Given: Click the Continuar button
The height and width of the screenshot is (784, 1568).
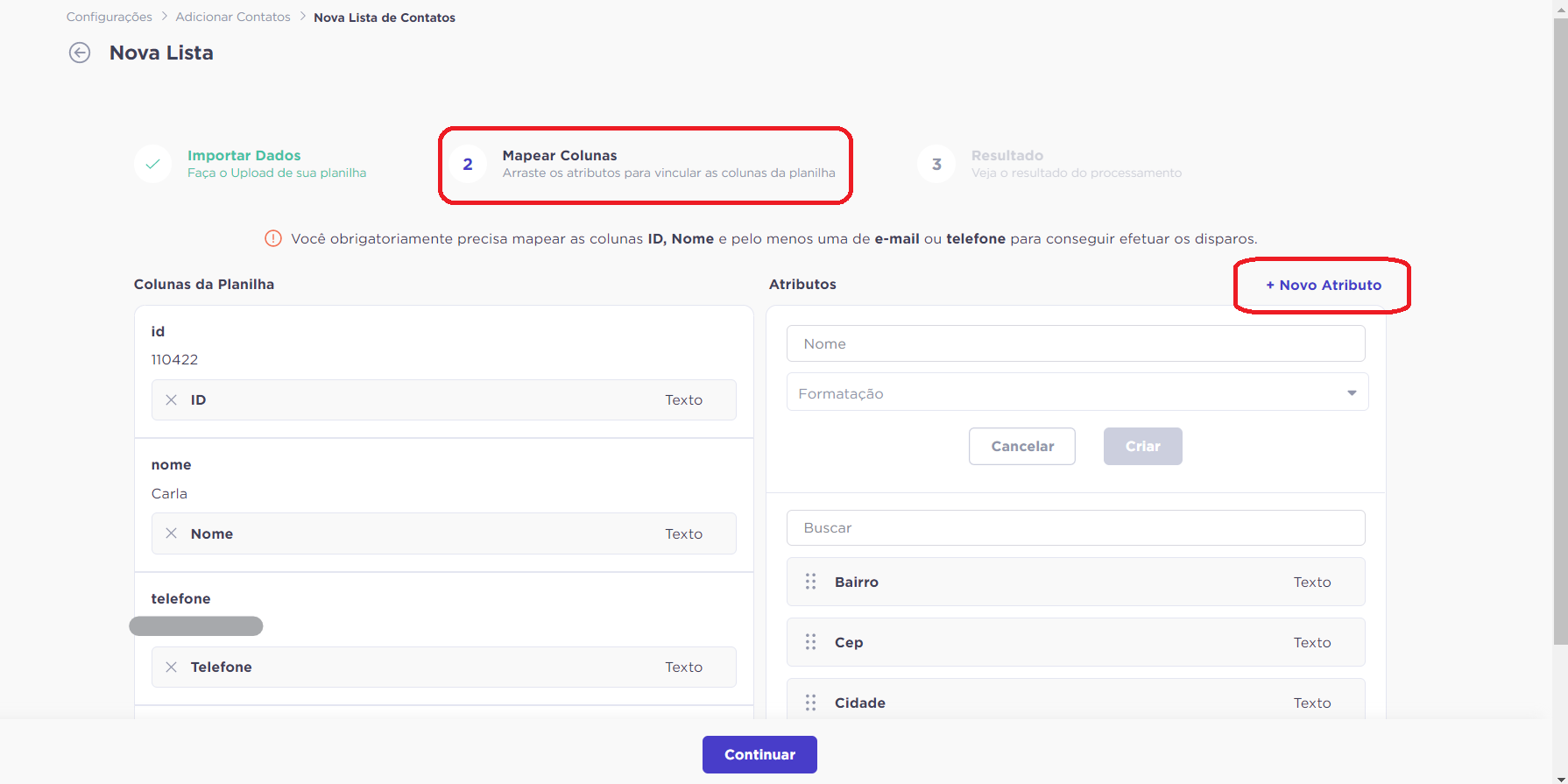Looking at the screenshot, I should click(x=759, y=754).
